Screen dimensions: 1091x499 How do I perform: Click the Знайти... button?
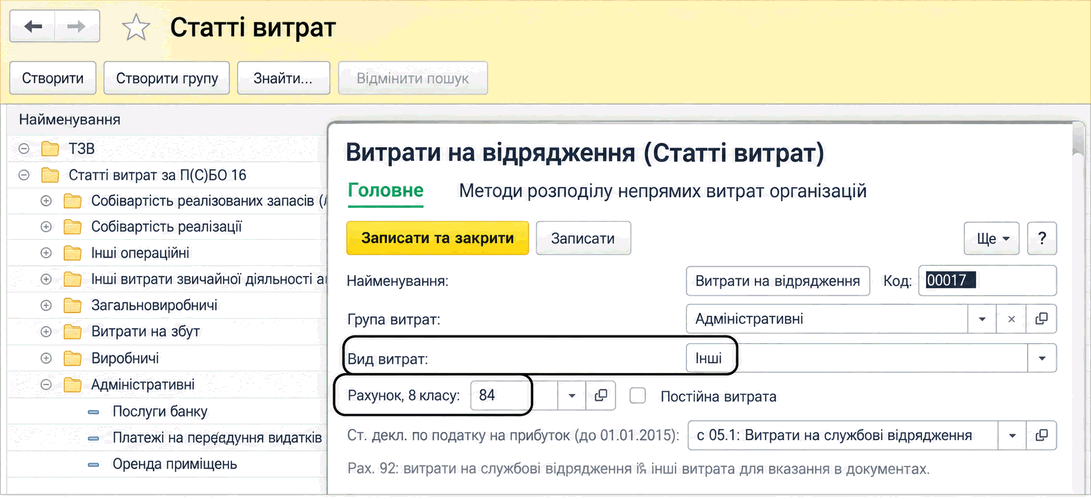[x=282, y=78]
